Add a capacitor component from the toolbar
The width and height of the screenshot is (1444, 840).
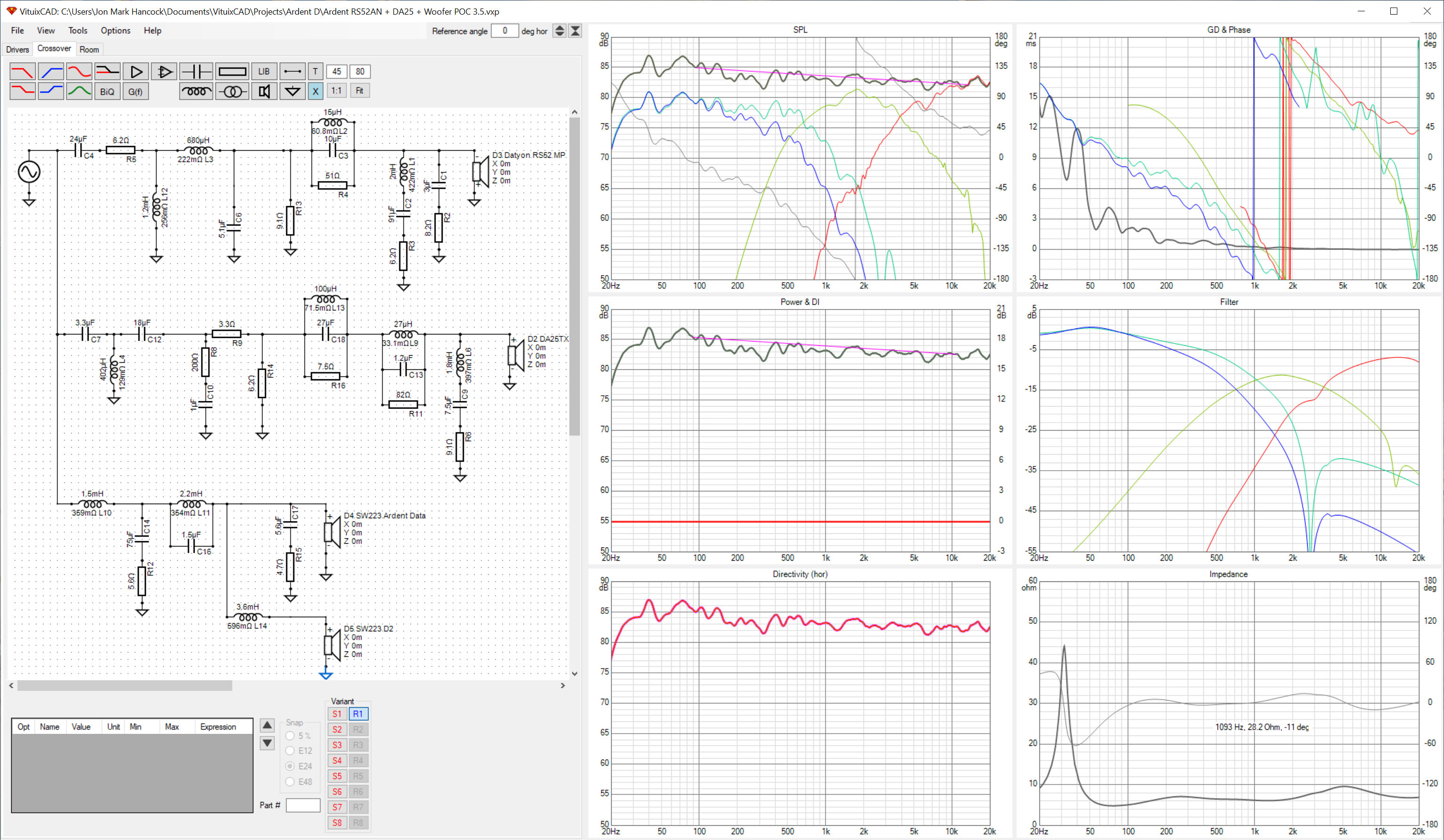pos(196,72)
